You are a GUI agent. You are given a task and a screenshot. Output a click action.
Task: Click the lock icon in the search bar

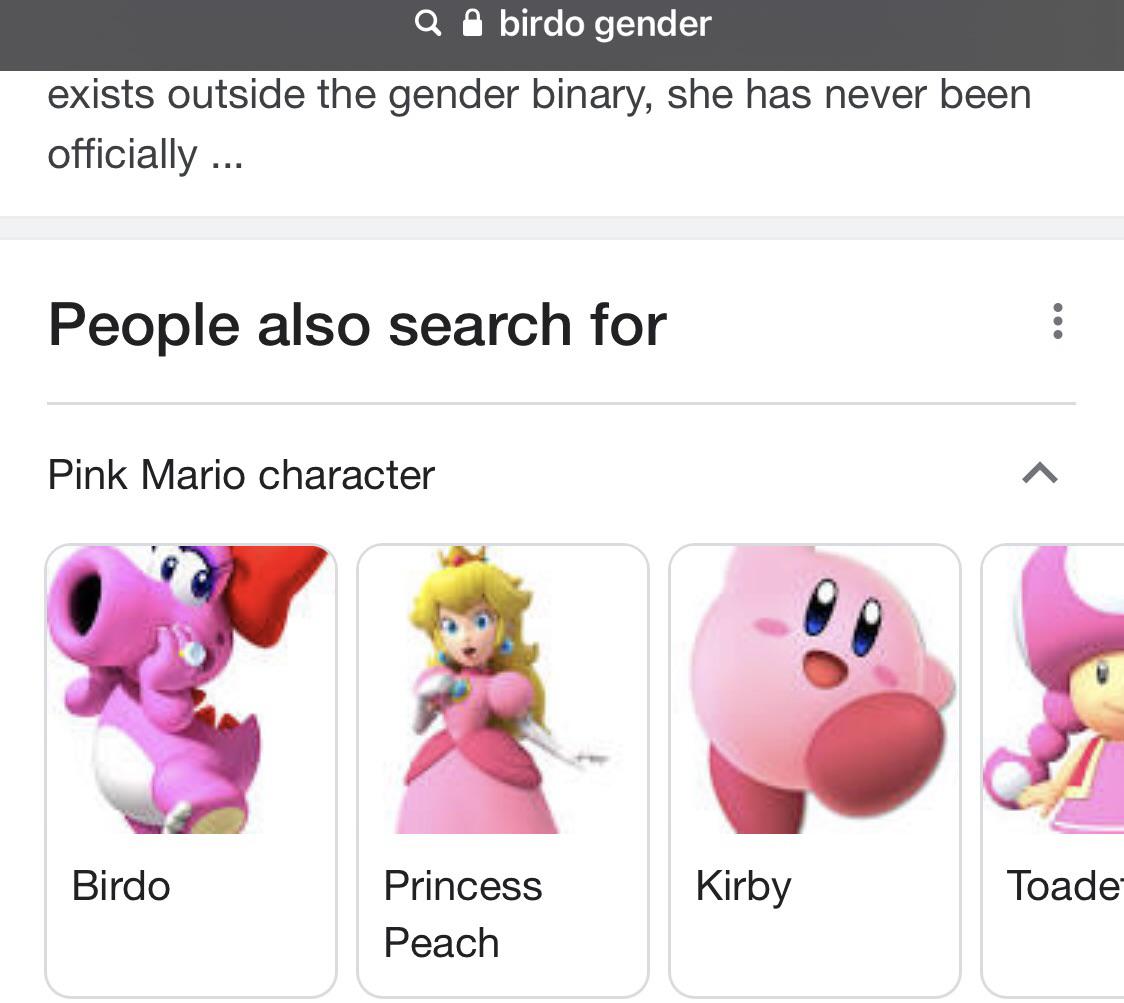470,23
